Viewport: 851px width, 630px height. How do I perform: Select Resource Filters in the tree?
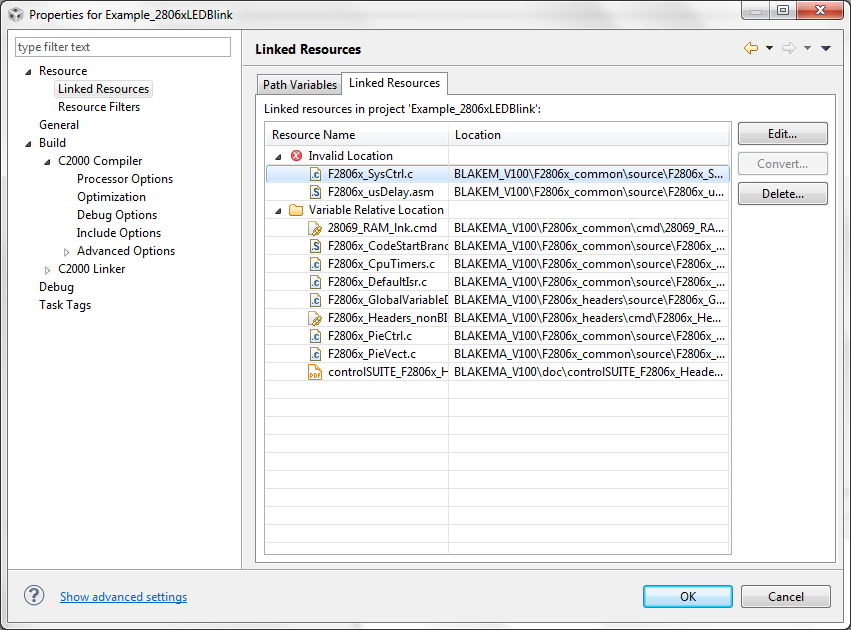click(99, 107)
